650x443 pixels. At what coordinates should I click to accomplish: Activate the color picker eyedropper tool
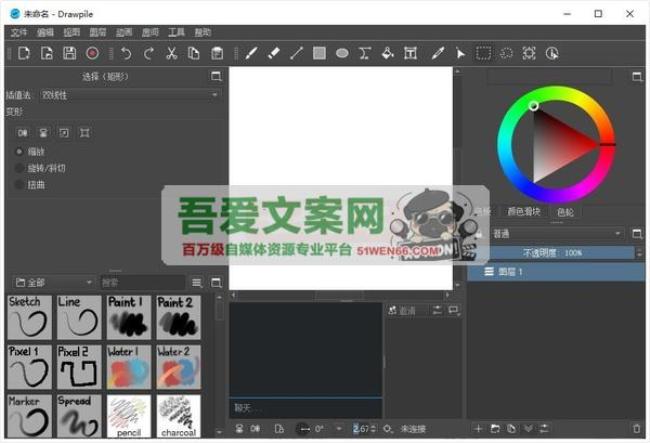click(438, 53)
